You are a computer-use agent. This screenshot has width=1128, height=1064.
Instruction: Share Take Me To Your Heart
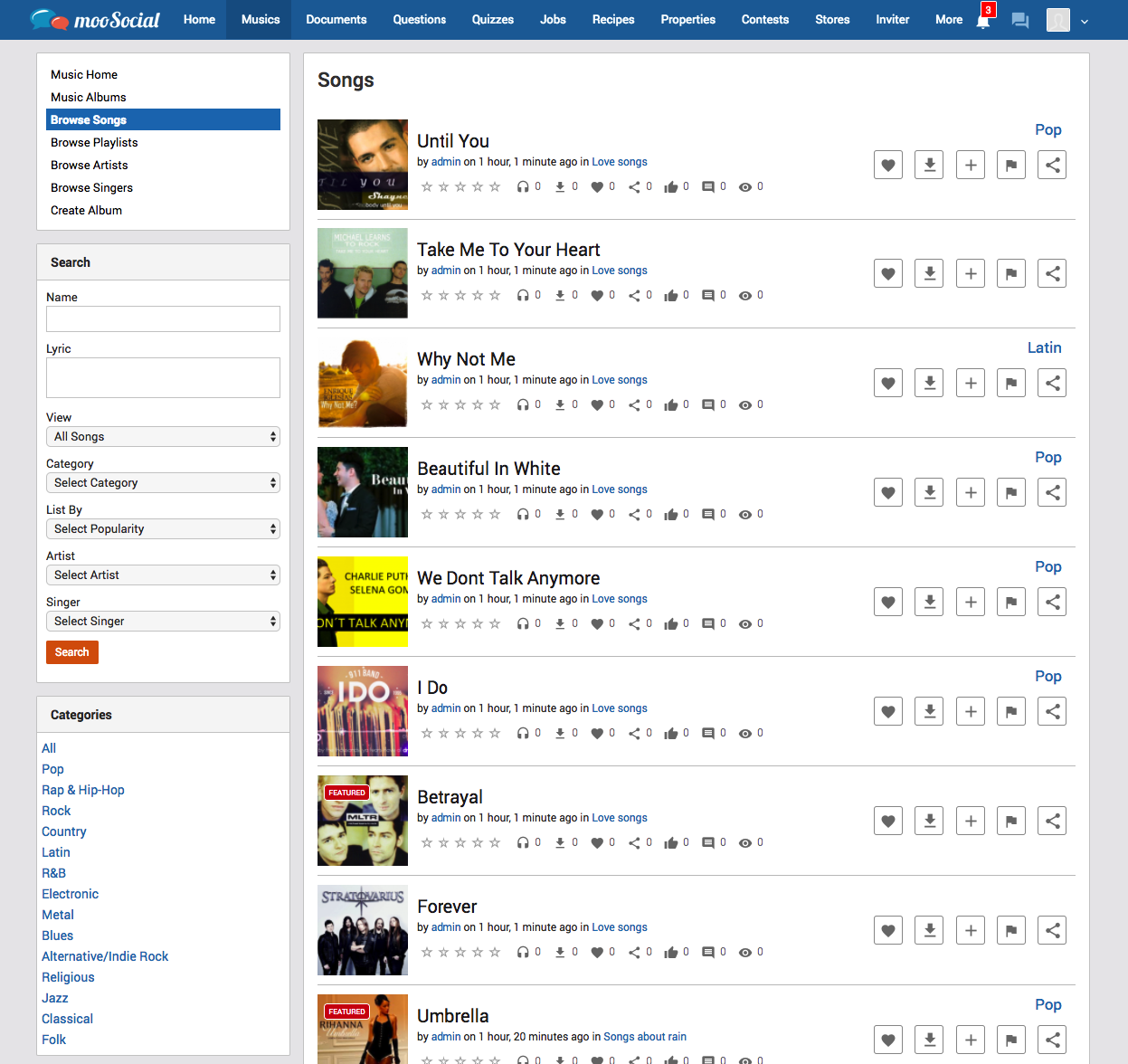[x=1052, y=273]
